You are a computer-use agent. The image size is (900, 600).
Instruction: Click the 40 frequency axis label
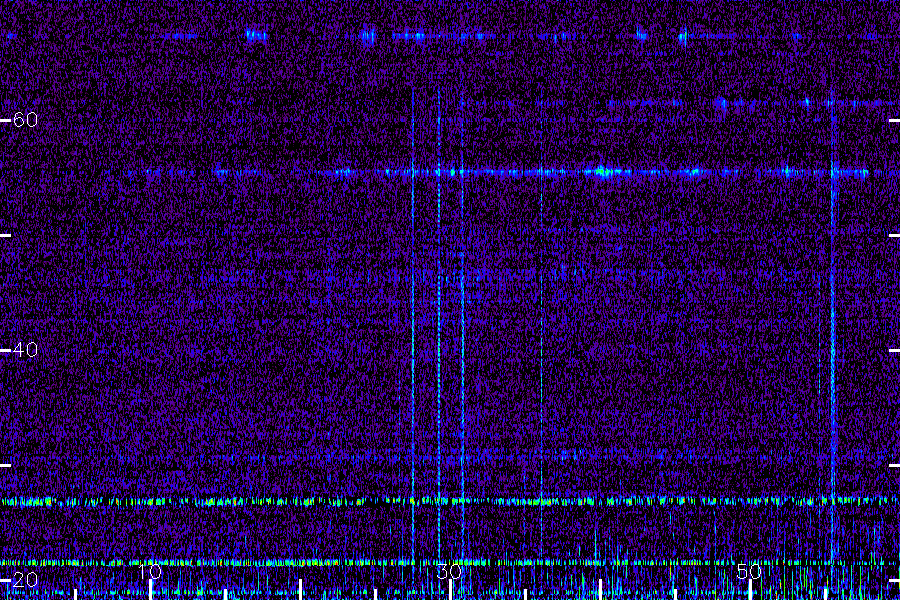pos(25,350)
